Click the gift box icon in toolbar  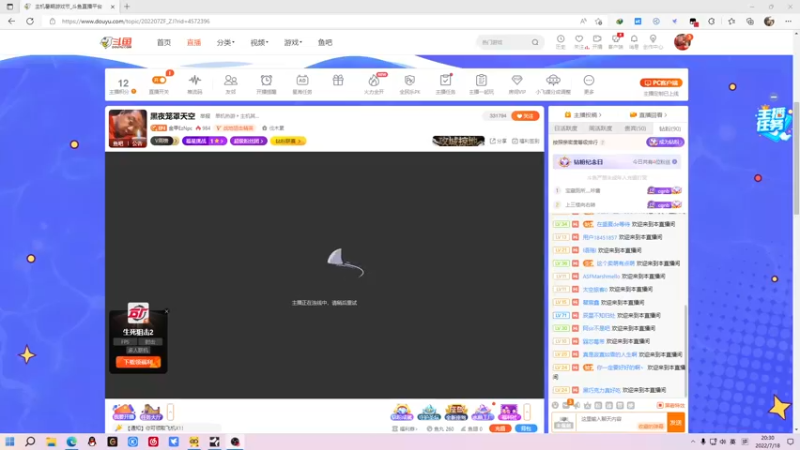pyautogui.click(x=338, y=80)
